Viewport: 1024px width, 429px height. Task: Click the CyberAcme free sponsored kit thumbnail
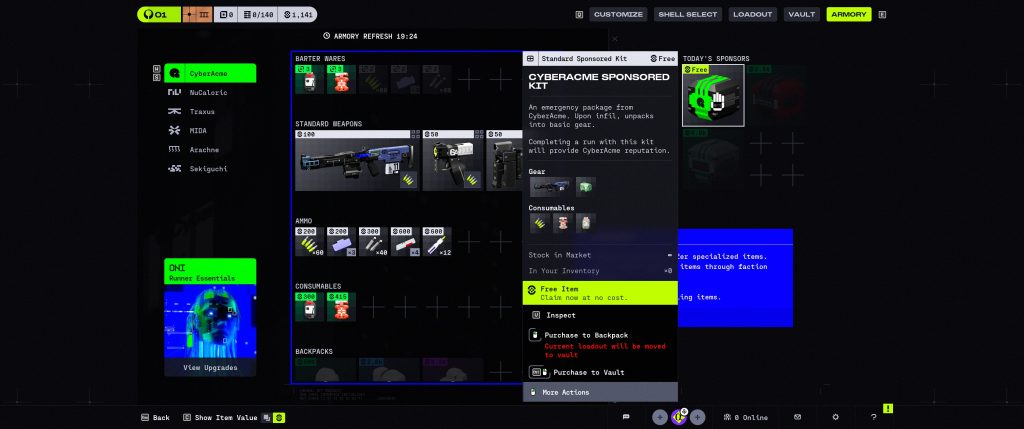(713, 100)
